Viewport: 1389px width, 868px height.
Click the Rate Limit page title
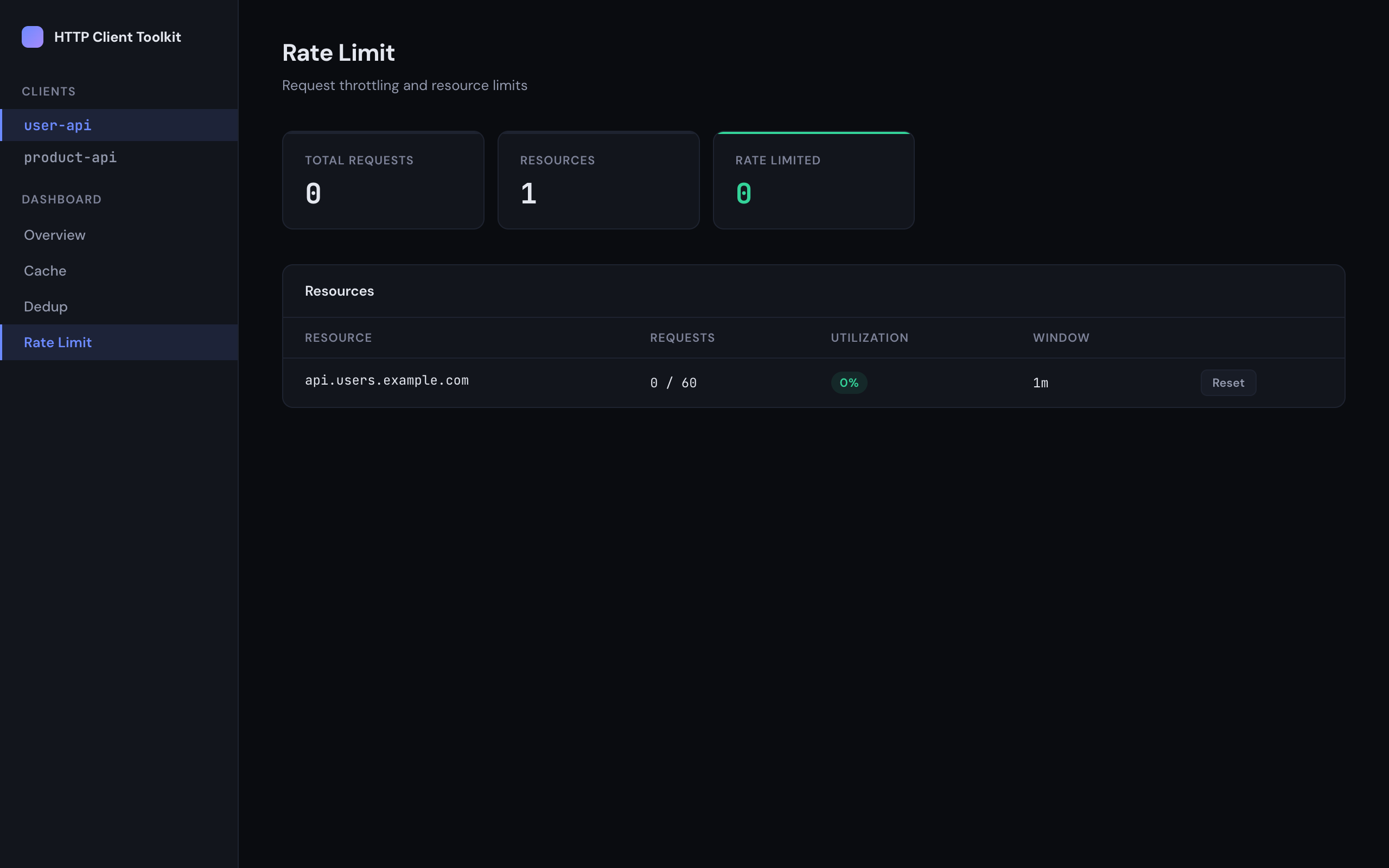339,52
